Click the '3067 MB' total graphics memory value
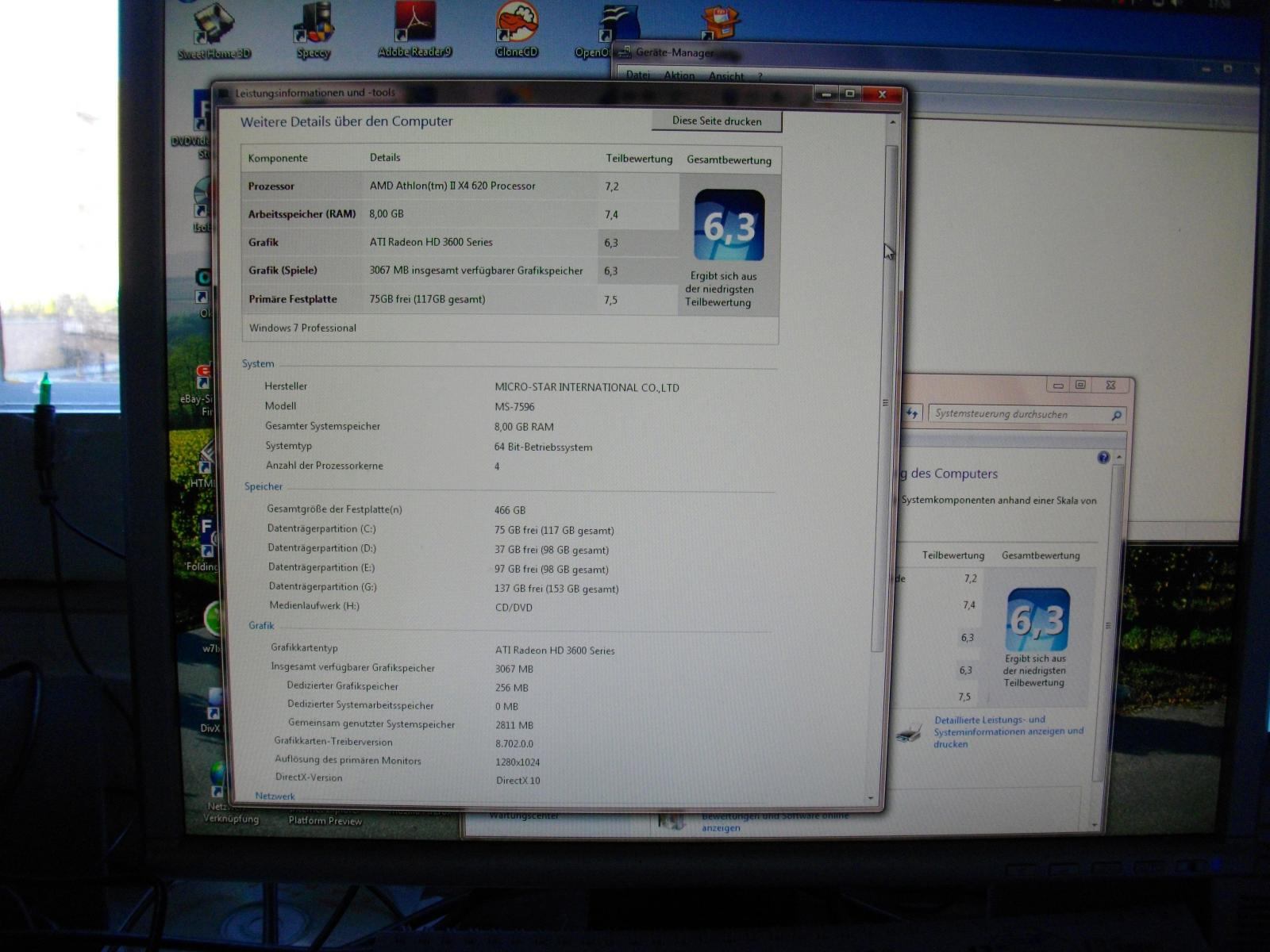Screen dimensions: 1270x952 [514, 669]
